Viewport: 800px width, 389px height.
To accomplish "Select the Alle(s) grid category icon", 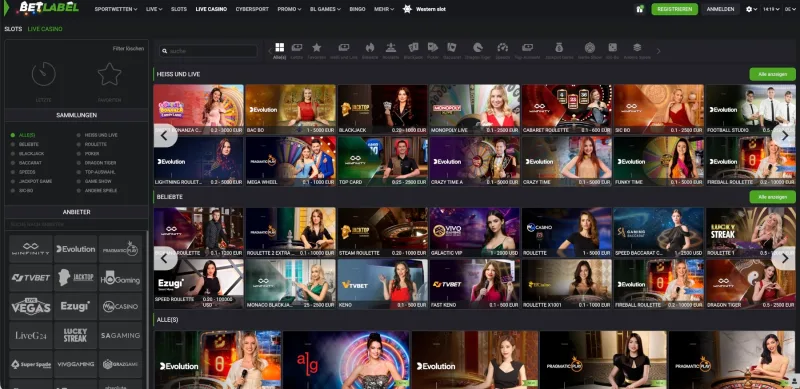I will (279, 47).
